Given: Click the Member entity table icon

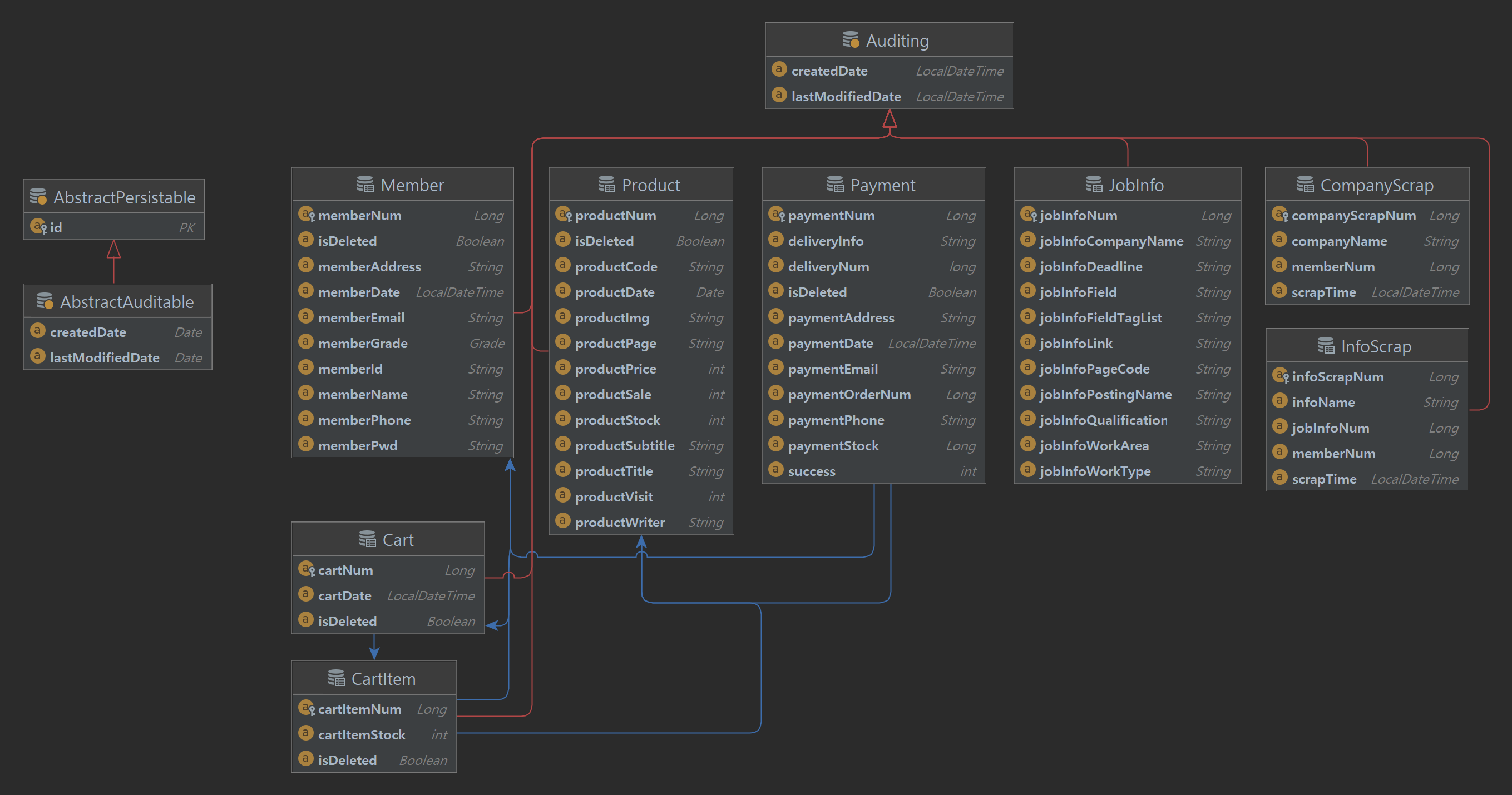Looking at the screenshot, I should (365, 185).
